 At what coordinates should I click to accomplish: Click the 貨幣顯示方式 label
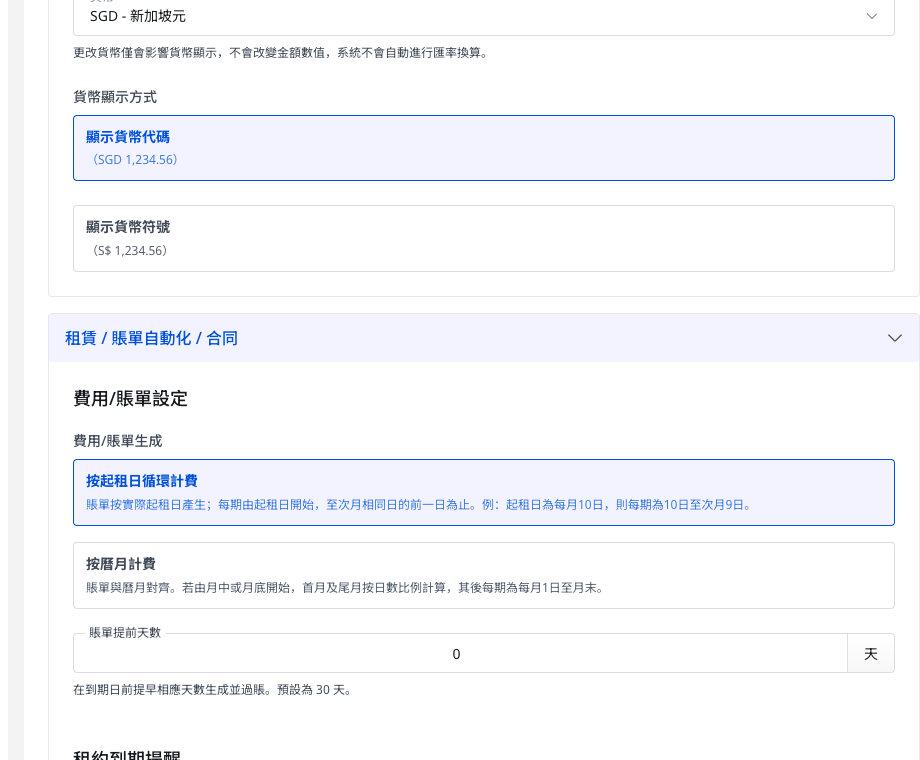[115, 97]
